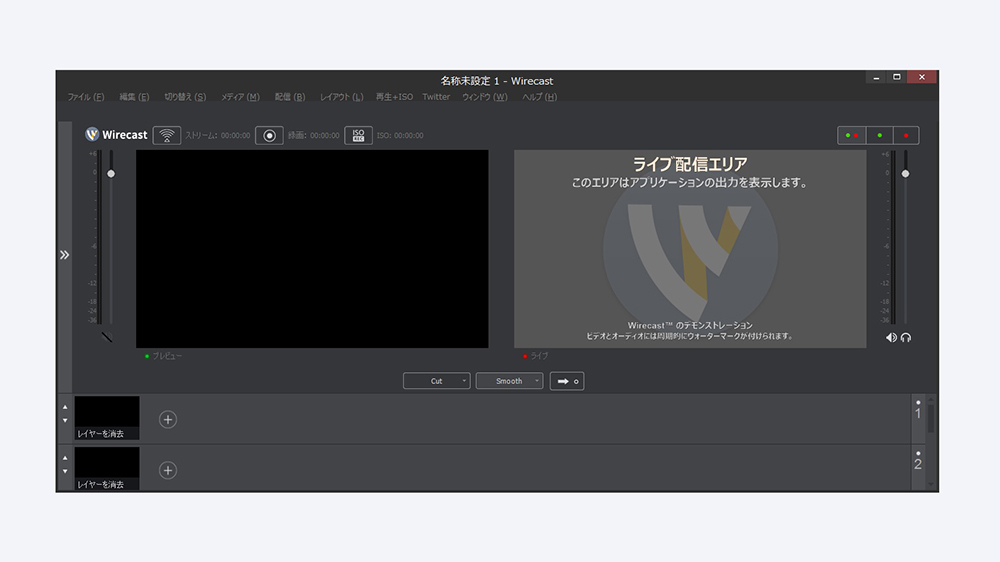Toggle layer 2 visibility dot
This screenshot has height=562, width=1000.
point(918,454)
